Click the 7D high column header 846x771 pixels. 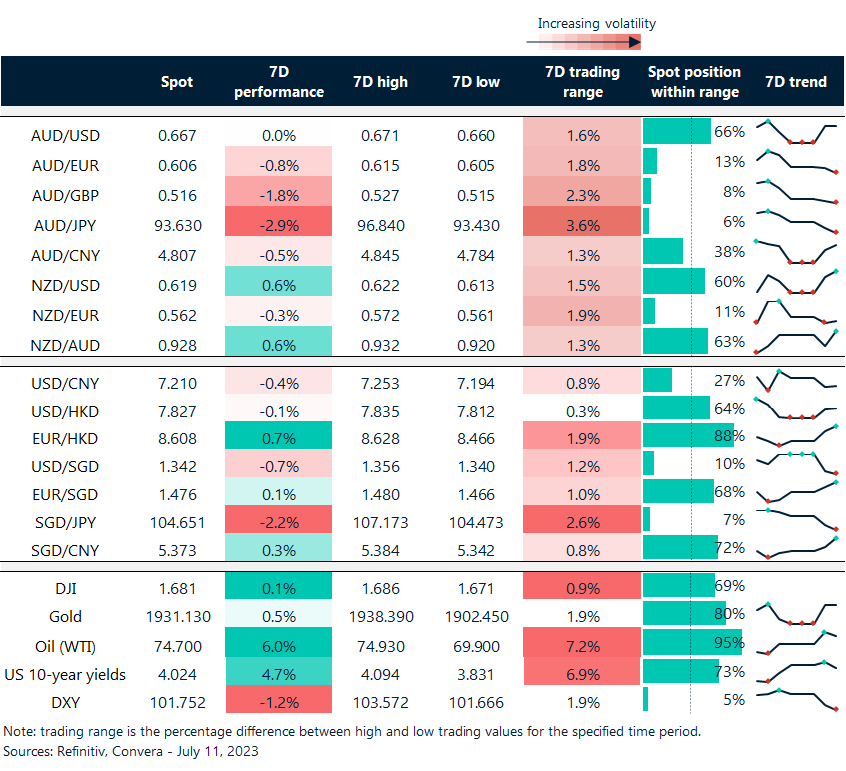(x=380, y=82)
